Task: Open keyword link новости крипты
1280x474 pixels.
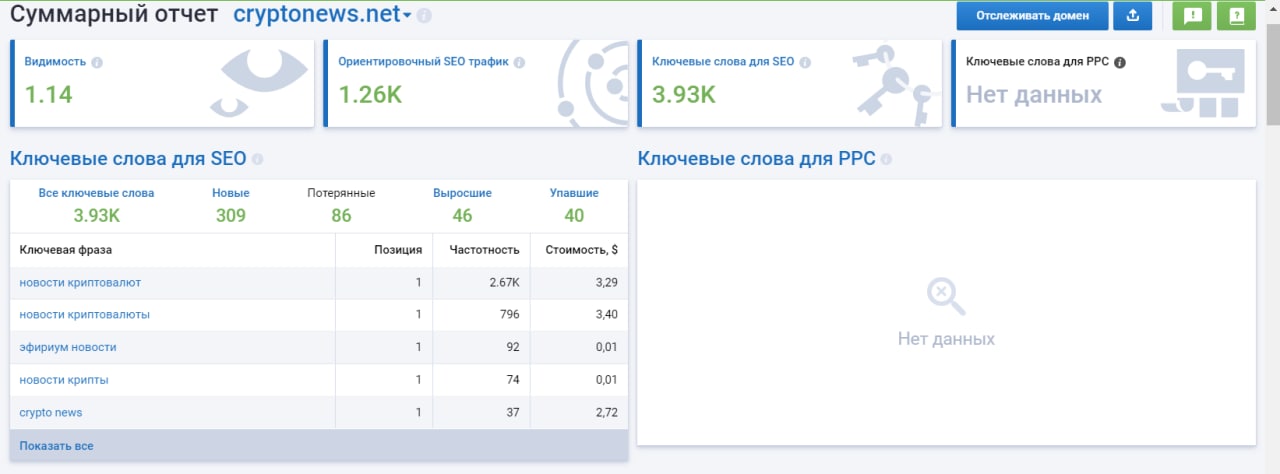Action: (64, 380)
